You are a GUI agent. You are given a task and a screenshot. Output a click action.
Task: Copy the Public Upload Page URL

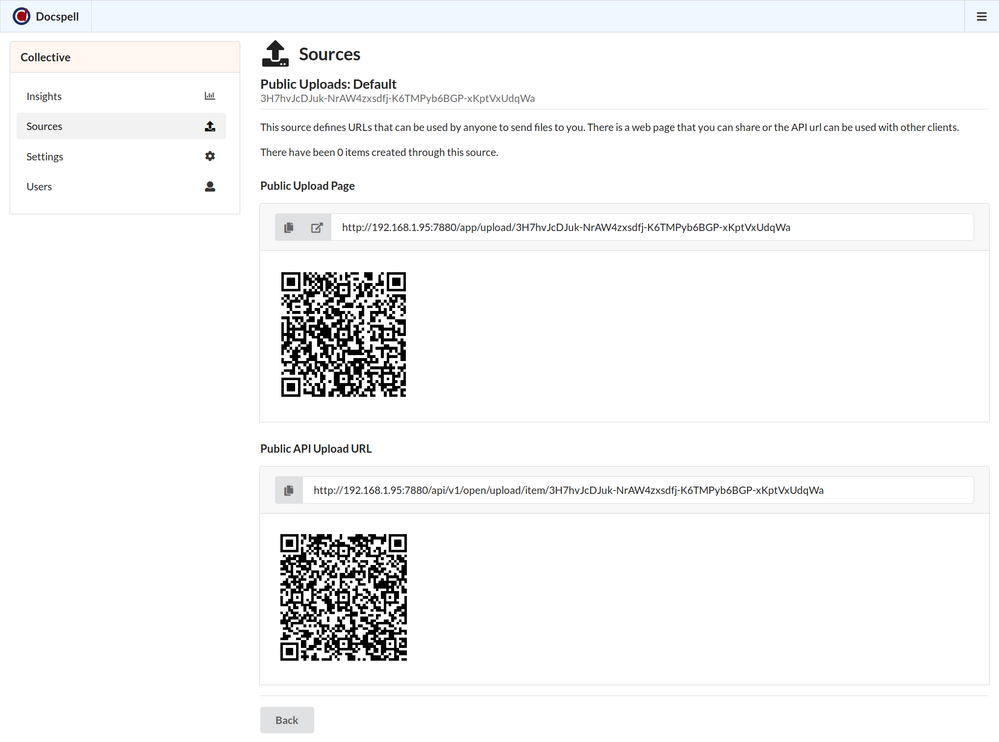289,227
